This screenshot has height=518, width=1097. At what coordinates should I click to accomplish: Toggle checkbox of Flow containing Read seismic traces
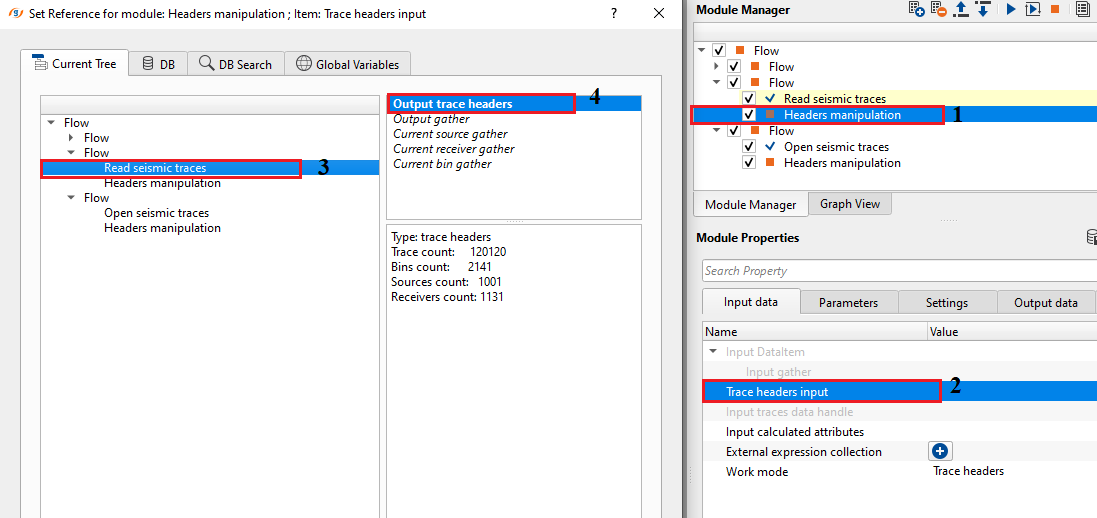pyautogui.click(x=734, y=83)
